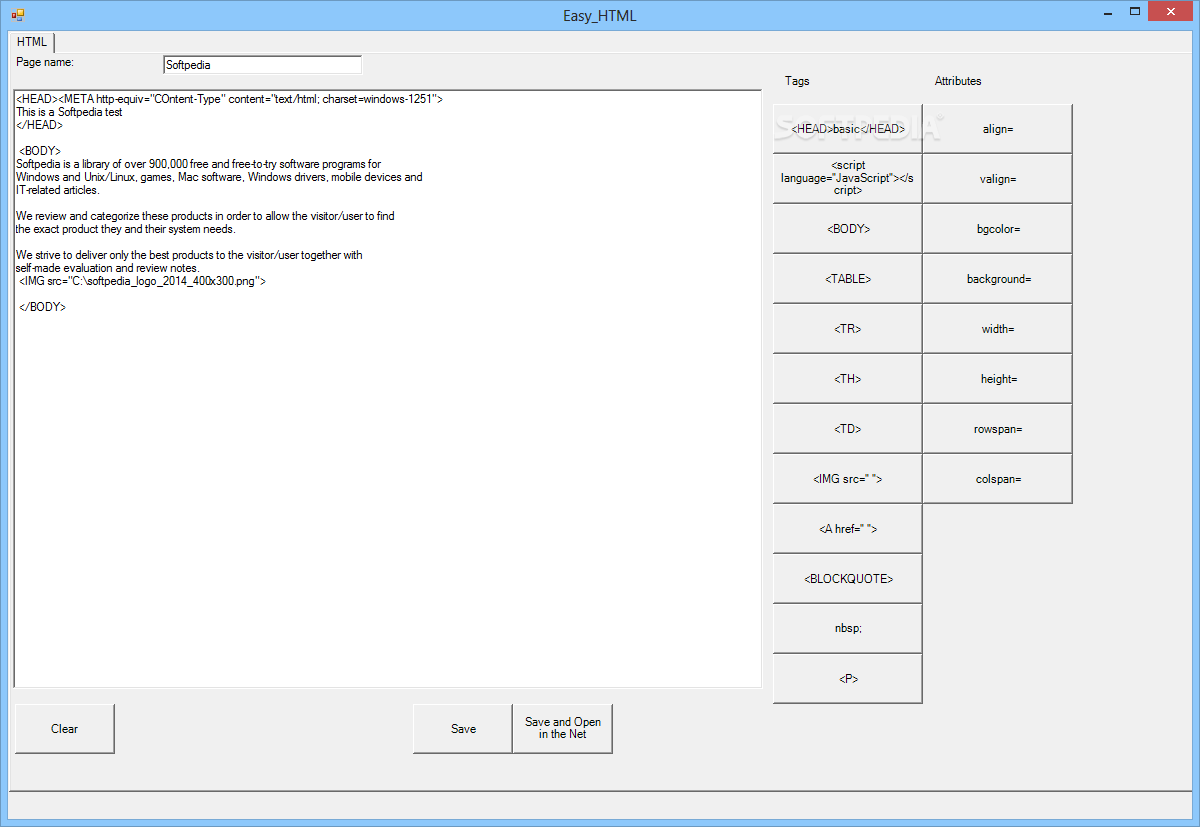Insert the script language JavaScript tag
The image size is (1200, 827).
[848, 179]
